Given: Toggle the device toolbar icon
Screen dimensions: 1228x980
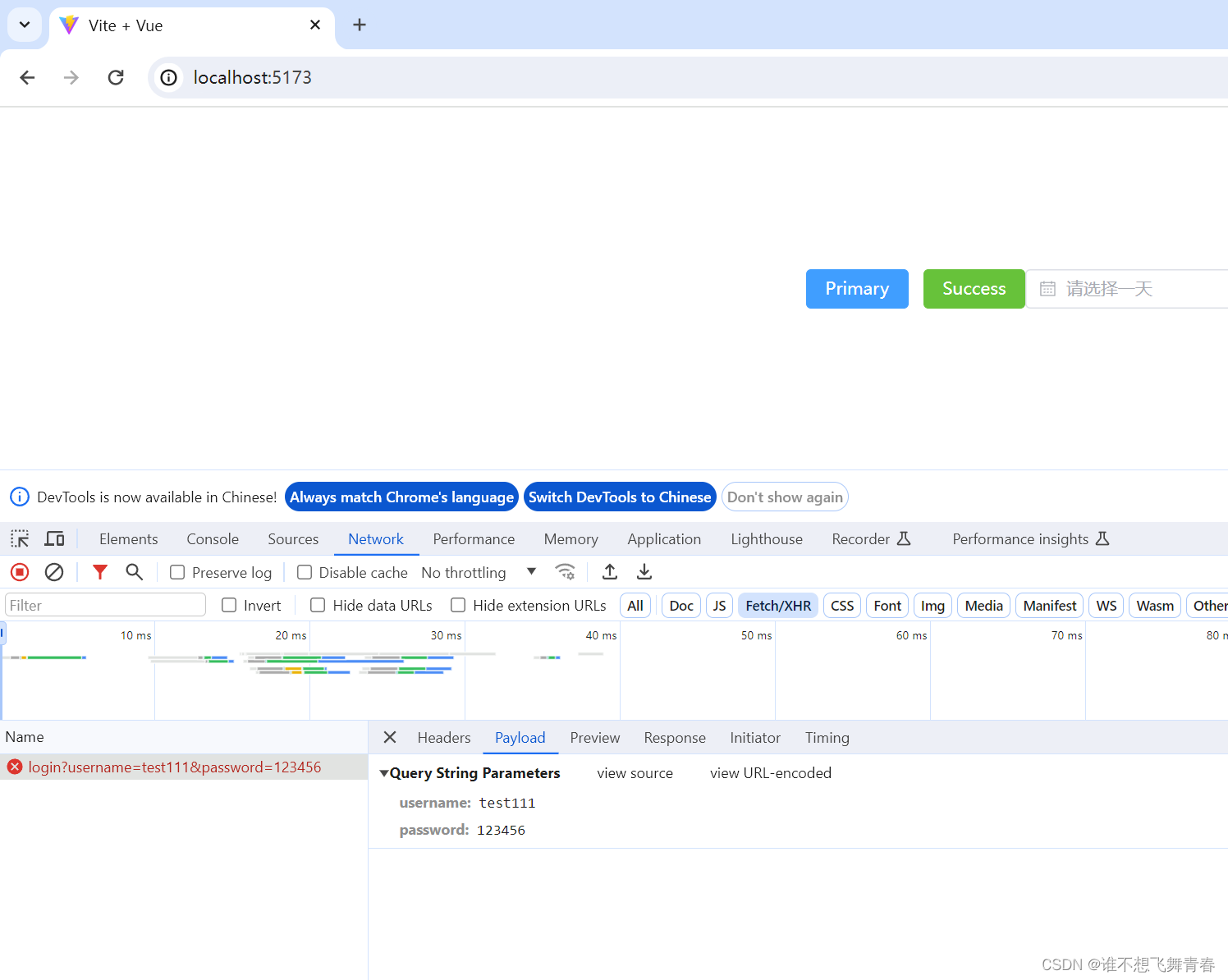Looking at the screenshot, I should [55, 538].
